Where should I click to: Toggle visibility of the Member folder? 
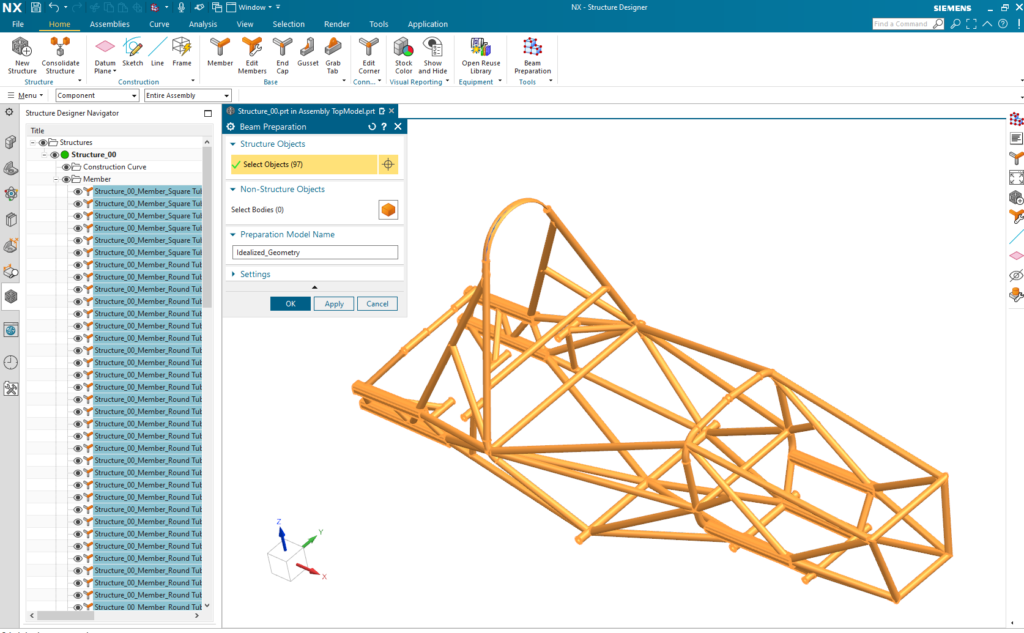67,179
